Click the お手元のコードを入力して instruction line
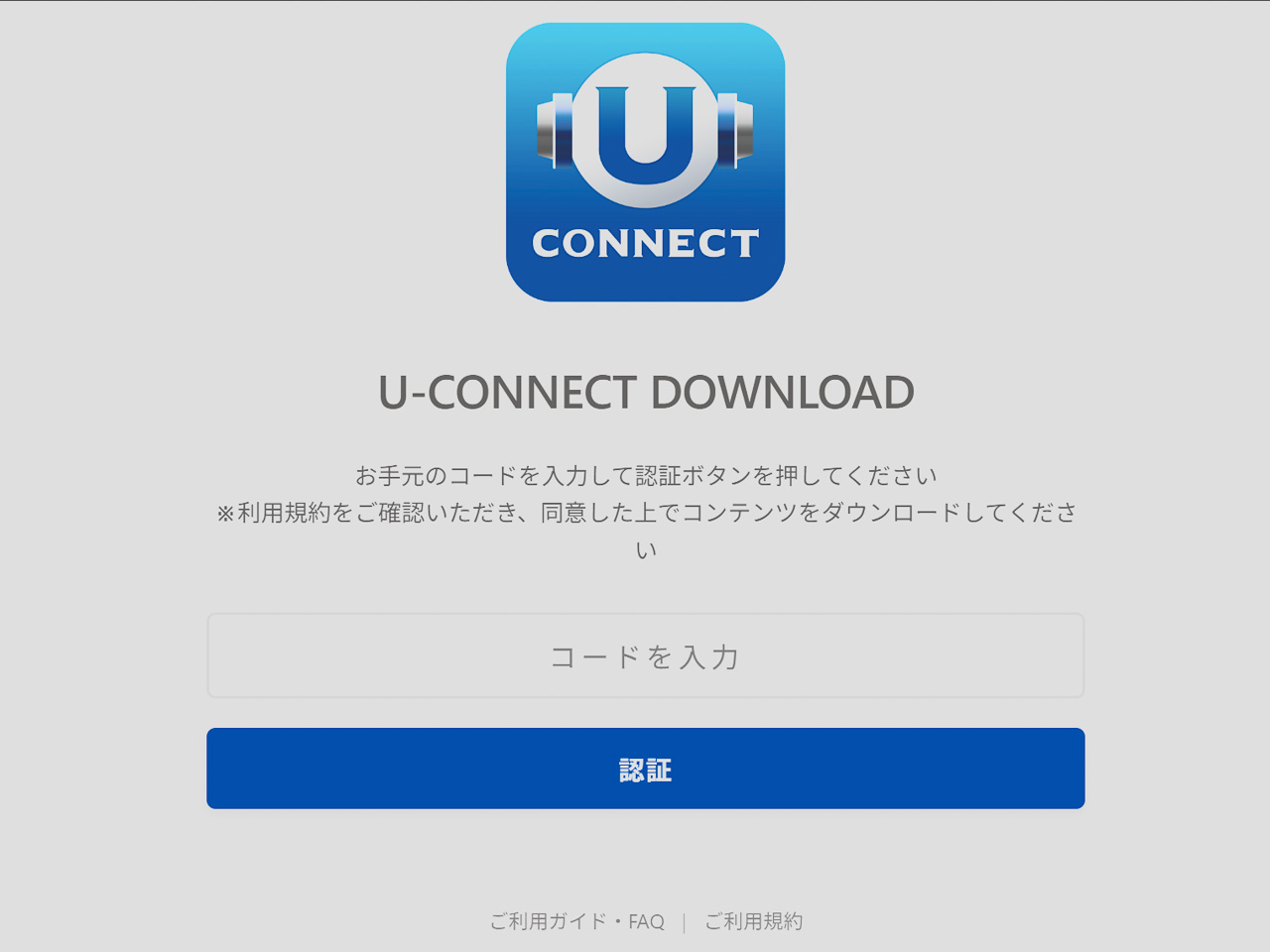This screenshot has height=952, width=1270. tap(646, 476)
